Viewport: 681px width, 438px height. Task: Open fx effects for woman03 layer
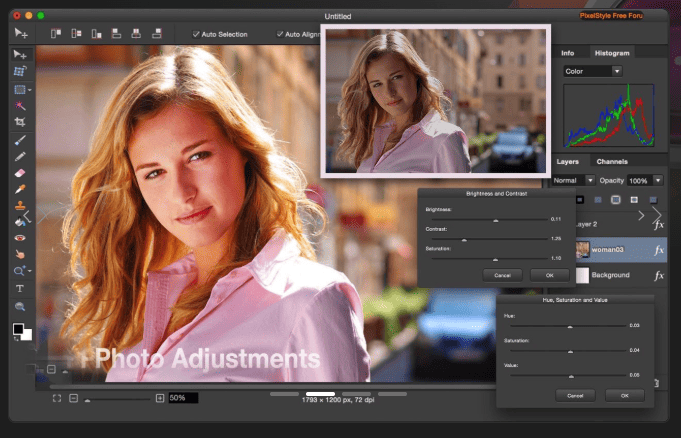[659, 250]
